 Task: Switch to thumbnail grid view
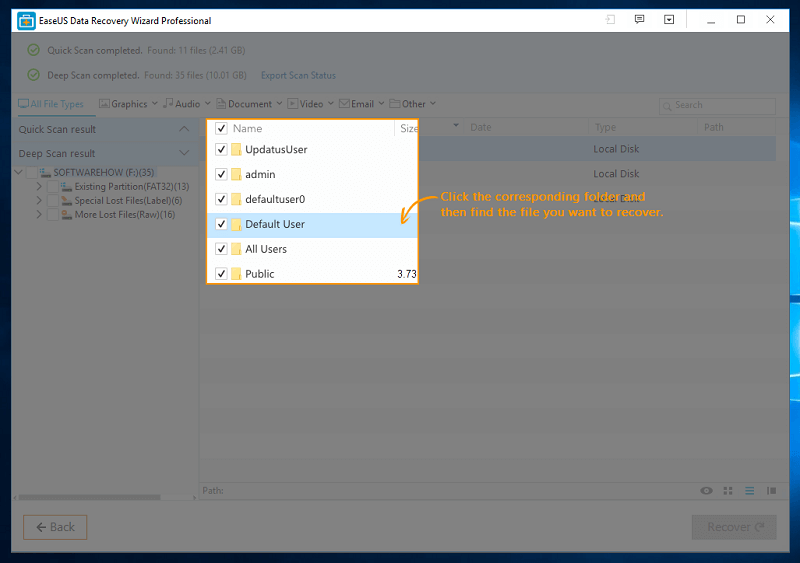coord(728,491)
